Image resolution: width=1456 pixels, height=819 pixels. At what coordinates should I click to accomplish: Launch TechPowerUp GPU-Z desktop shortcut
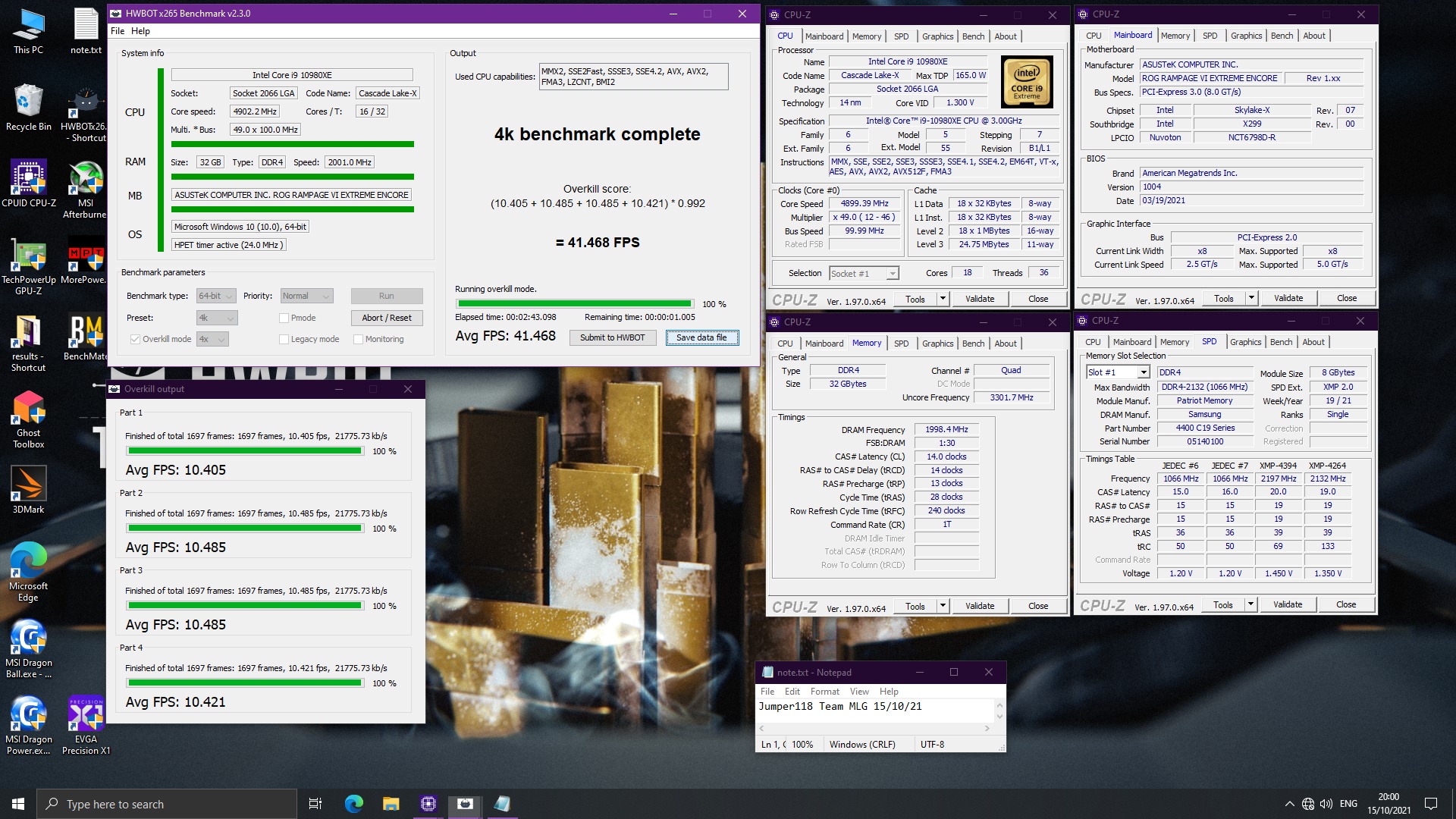[28, 266]
